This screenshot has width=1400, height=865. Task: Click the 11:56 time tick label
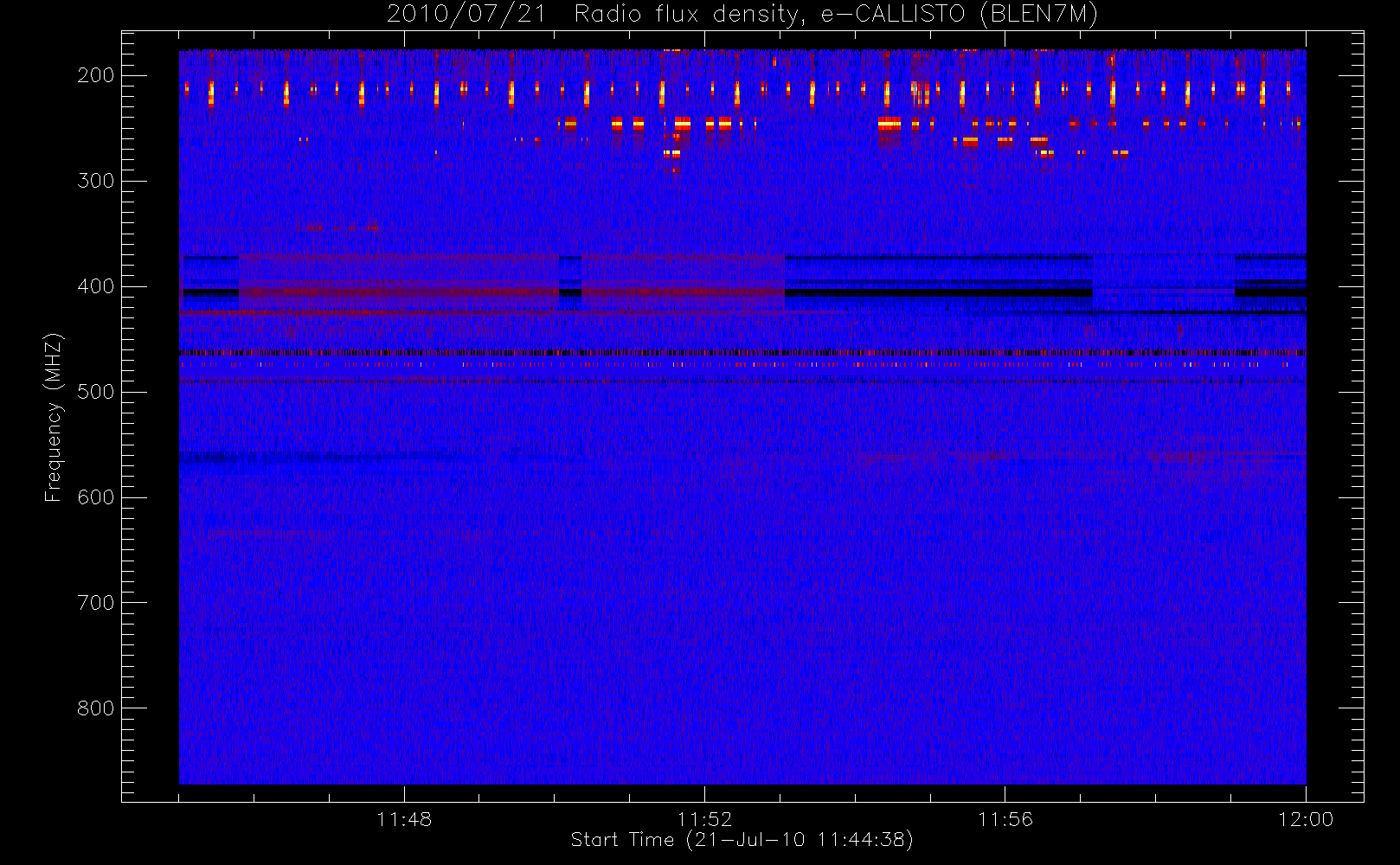(x=1005, y=819)
